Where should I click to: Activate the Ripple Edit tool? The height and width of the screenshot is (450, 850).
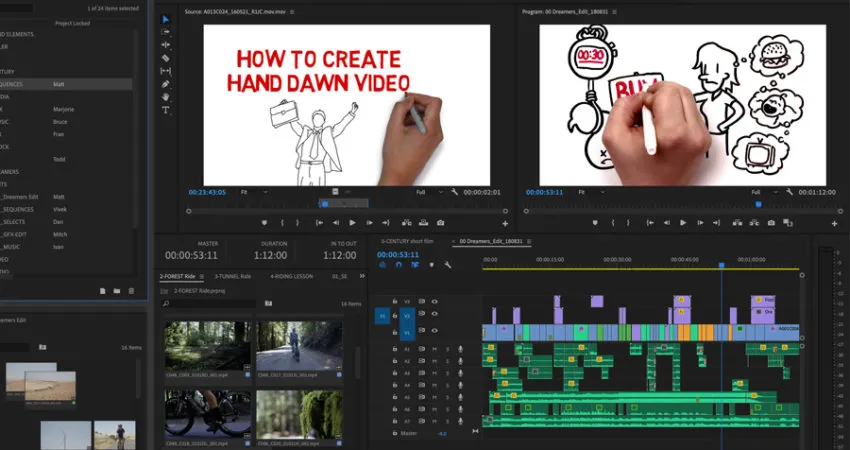pyautogui.click(x=166, y=45)
